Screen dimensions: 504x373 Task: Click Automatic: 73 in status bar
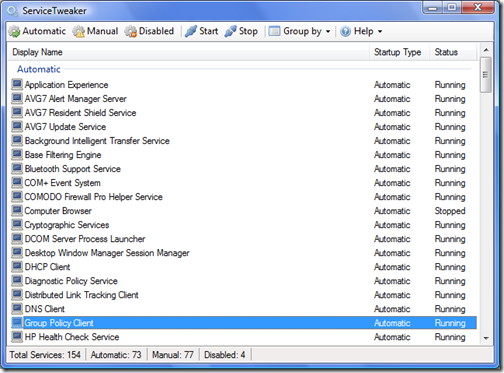(x=116, y=355)
